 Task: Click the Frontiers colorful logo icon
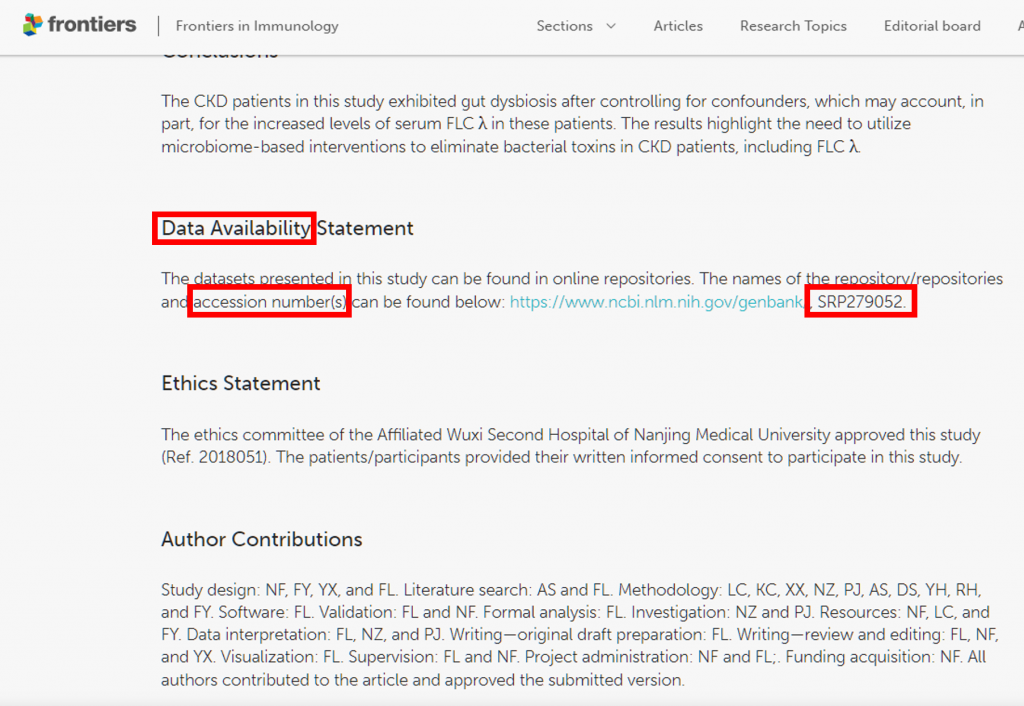pos(33,25)
